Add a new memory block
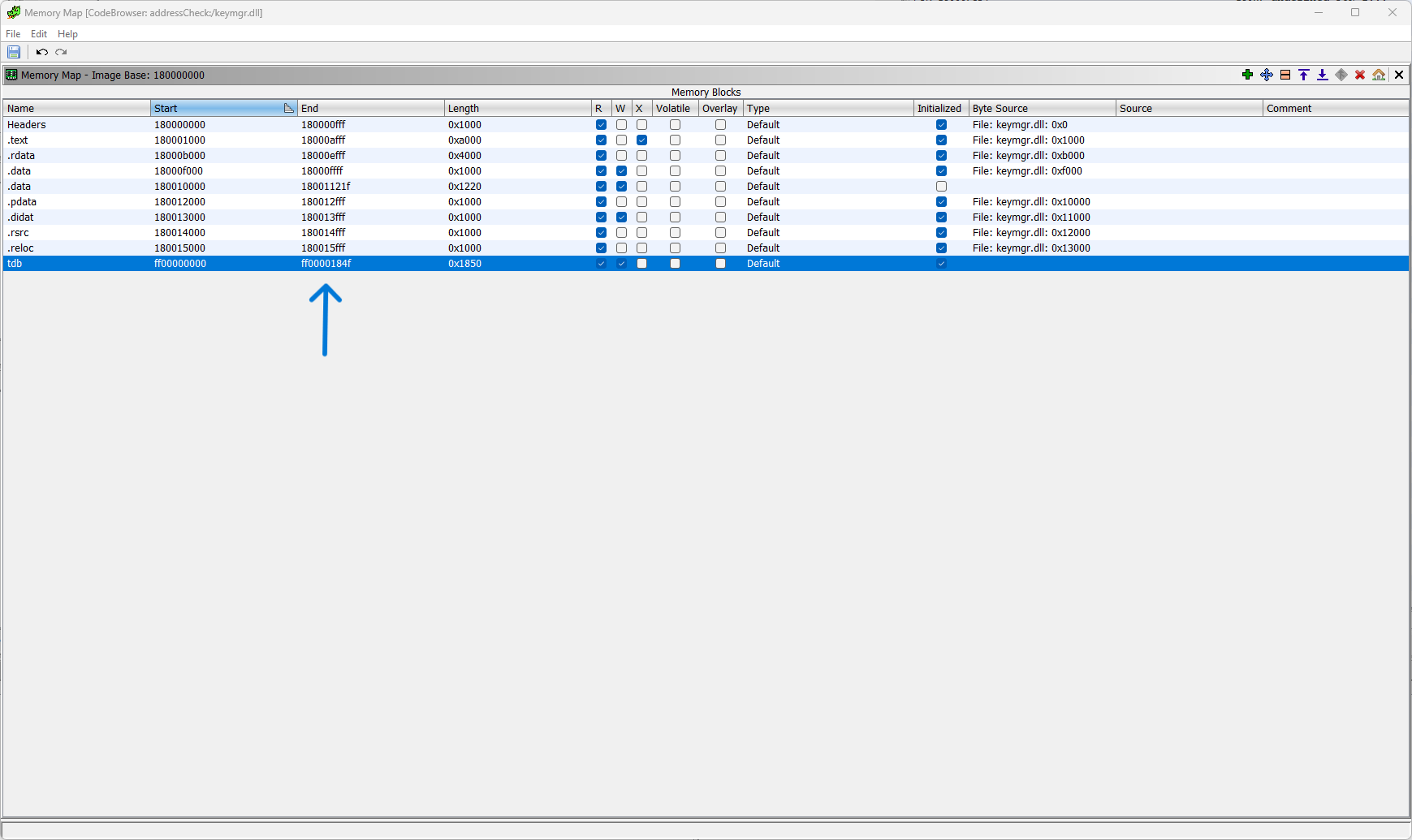The image size is (1412, 840). point(1248,75)
